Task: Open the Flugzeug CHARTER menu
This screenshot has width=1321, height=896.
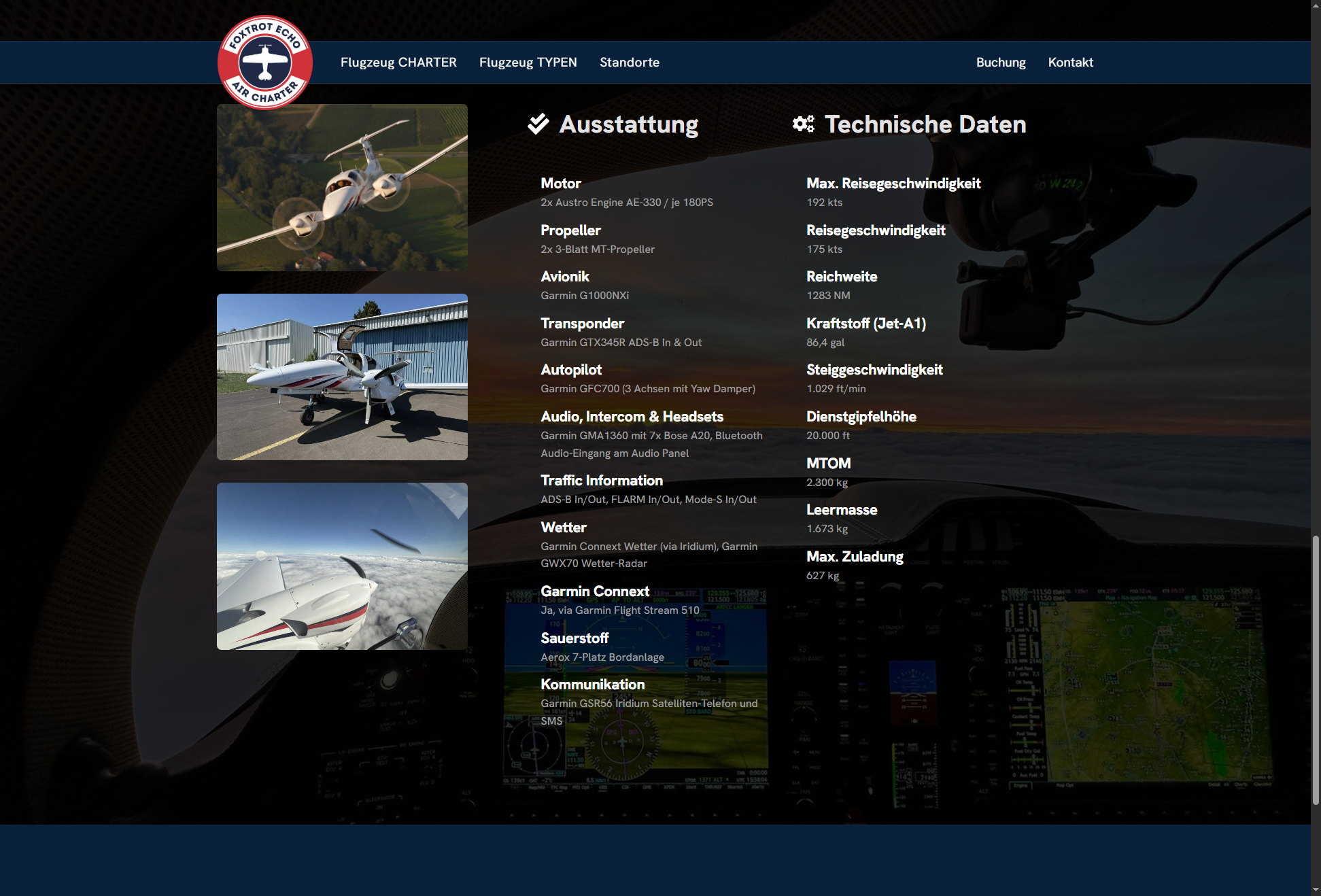Action: pos(398,63)
